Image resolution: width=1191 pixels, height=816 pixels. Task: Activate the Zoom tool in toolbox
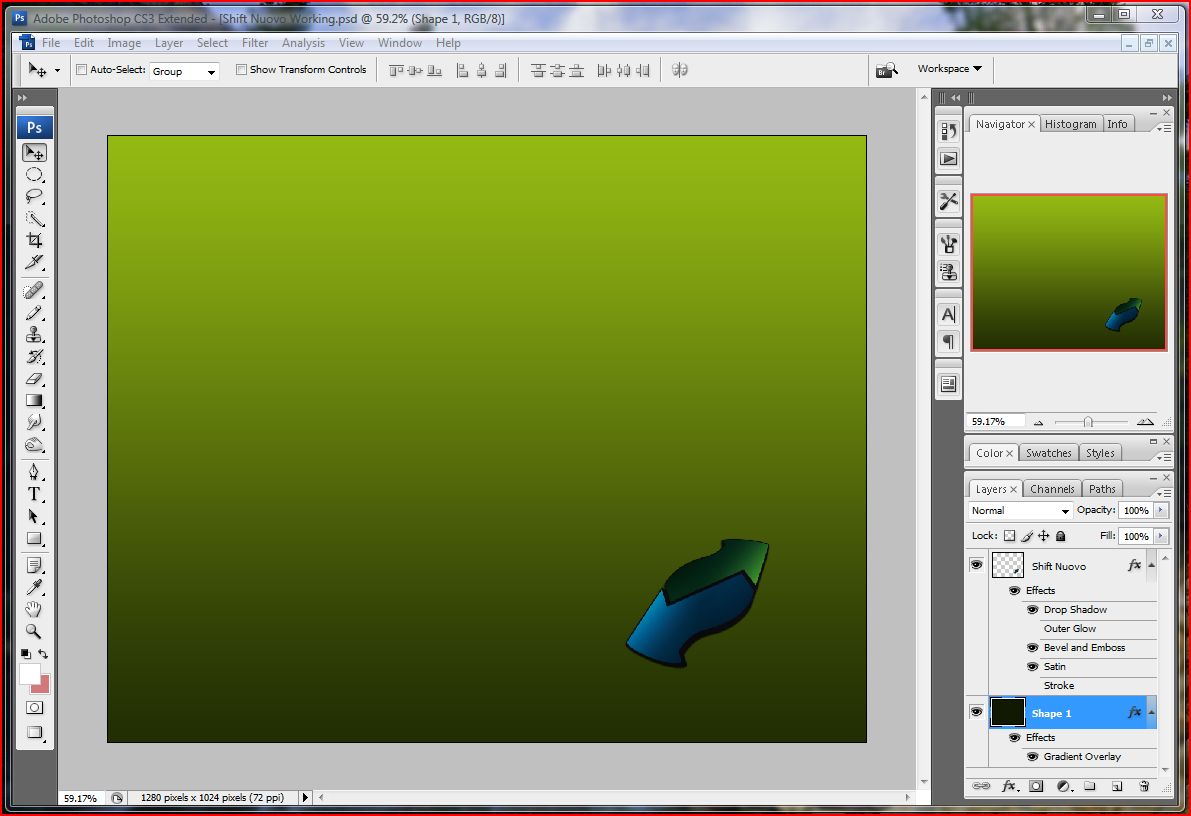tap(35, 631)
